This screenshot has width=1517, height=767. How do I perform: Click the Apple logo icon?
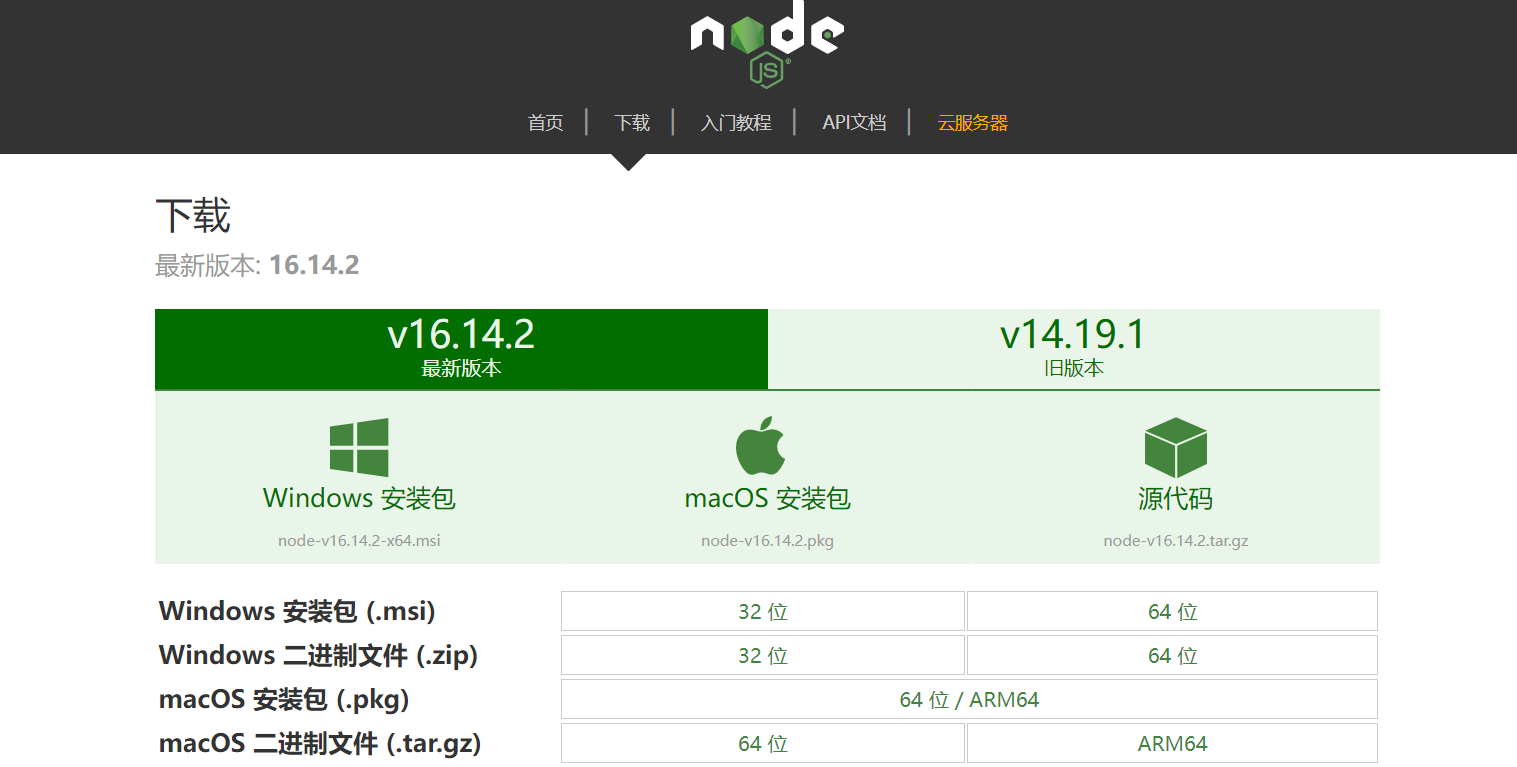(x=761, y=446)
